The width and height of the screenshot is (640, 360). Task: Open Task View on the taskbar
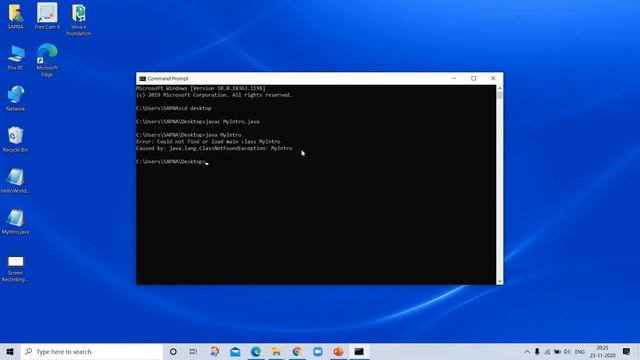[x=193, y=351]
